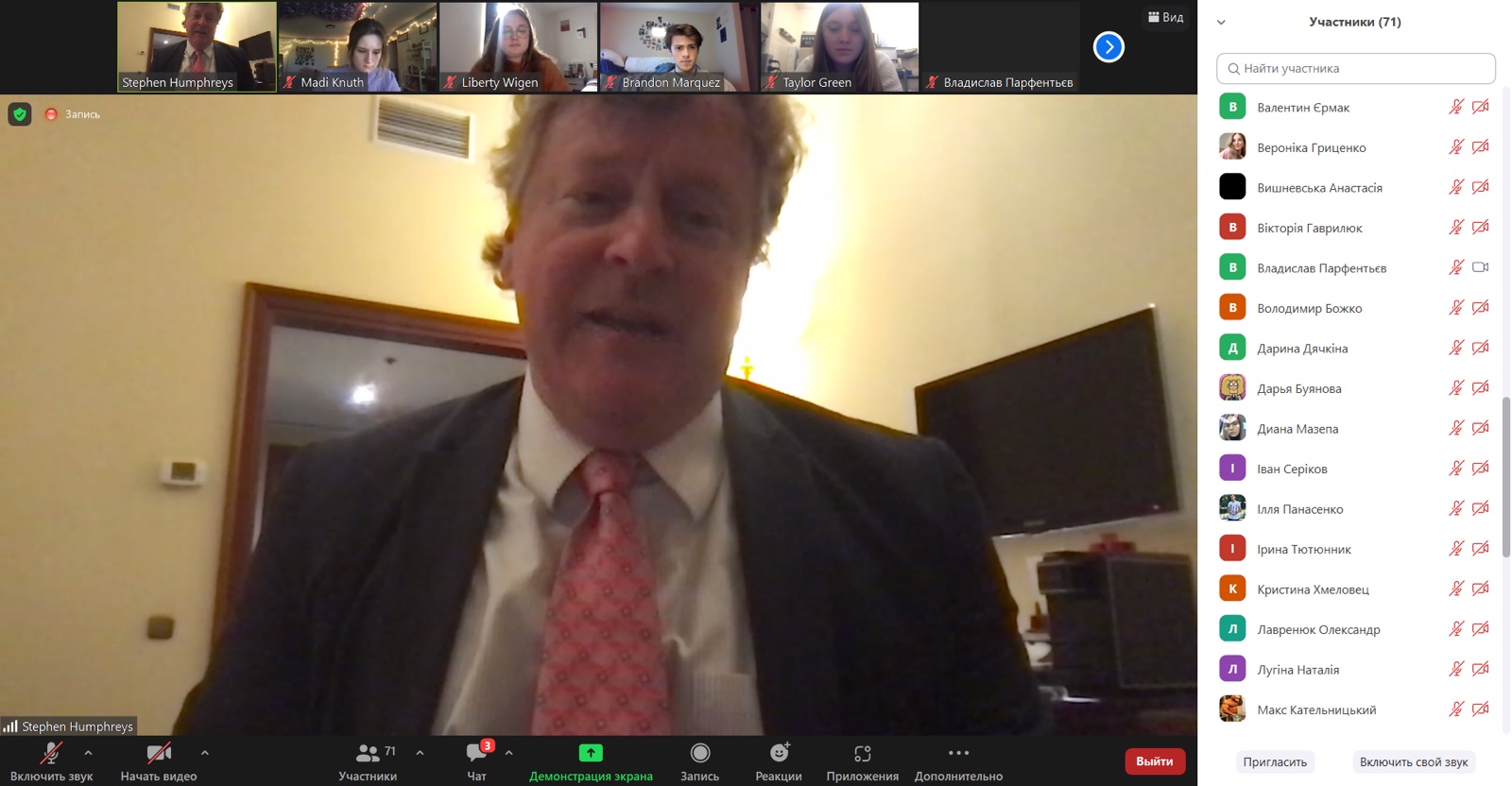Open chat options arrow next to Чат
This screenshot has height=786, width=1512.
[508, 753]
